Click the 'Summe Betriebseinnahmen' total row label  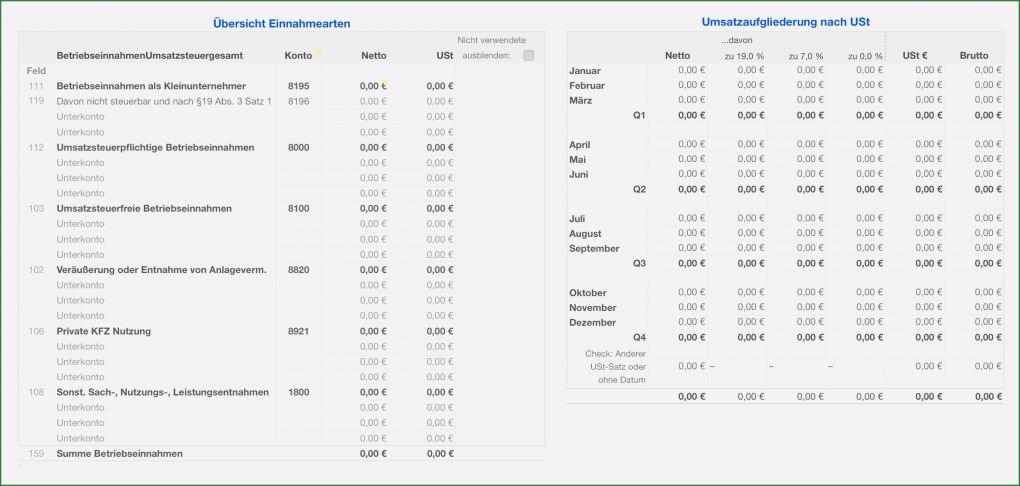[x=119, y=454]
